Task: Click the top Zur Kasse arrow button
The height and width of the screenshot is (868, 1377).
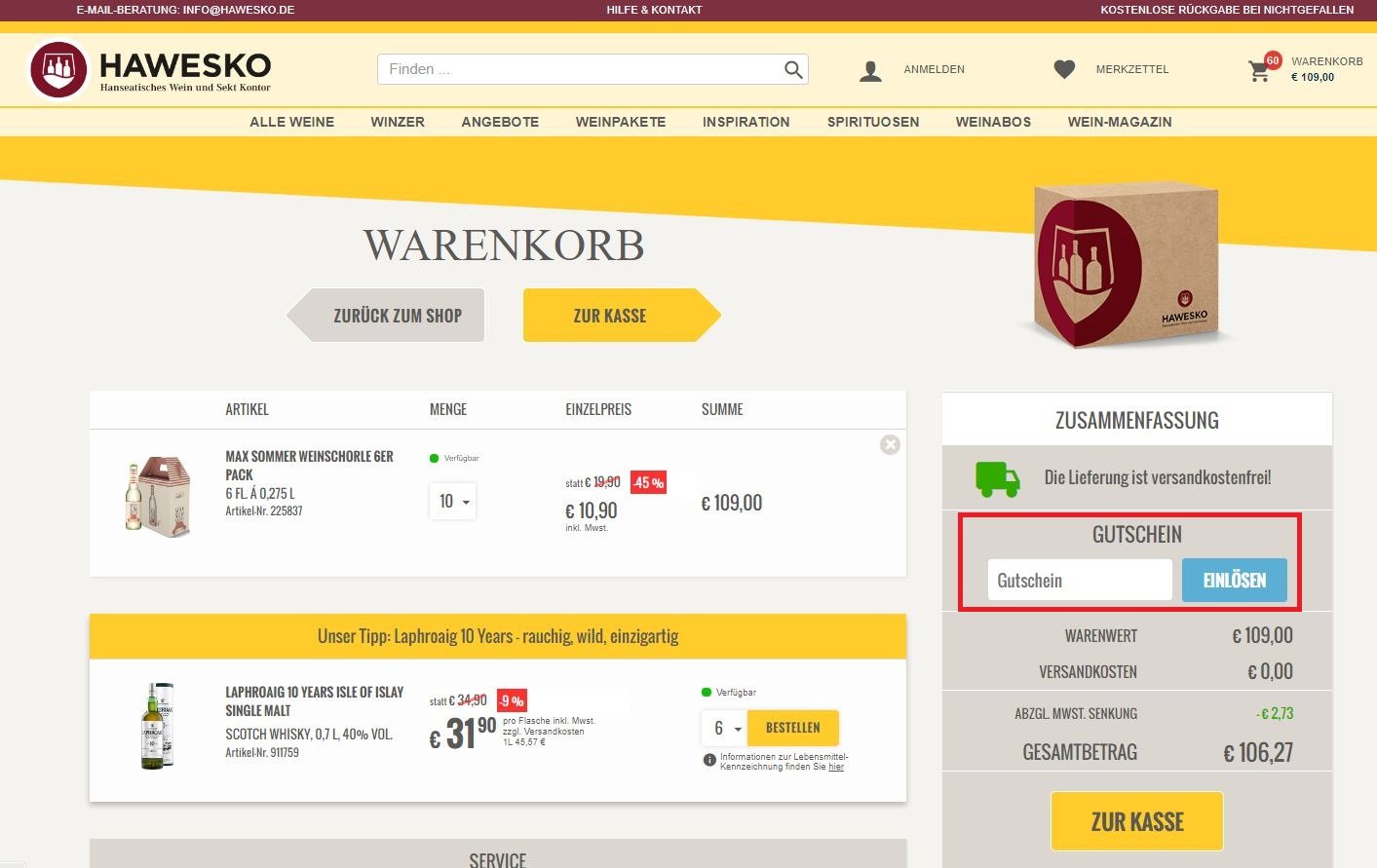Action: tap(622, 315)
